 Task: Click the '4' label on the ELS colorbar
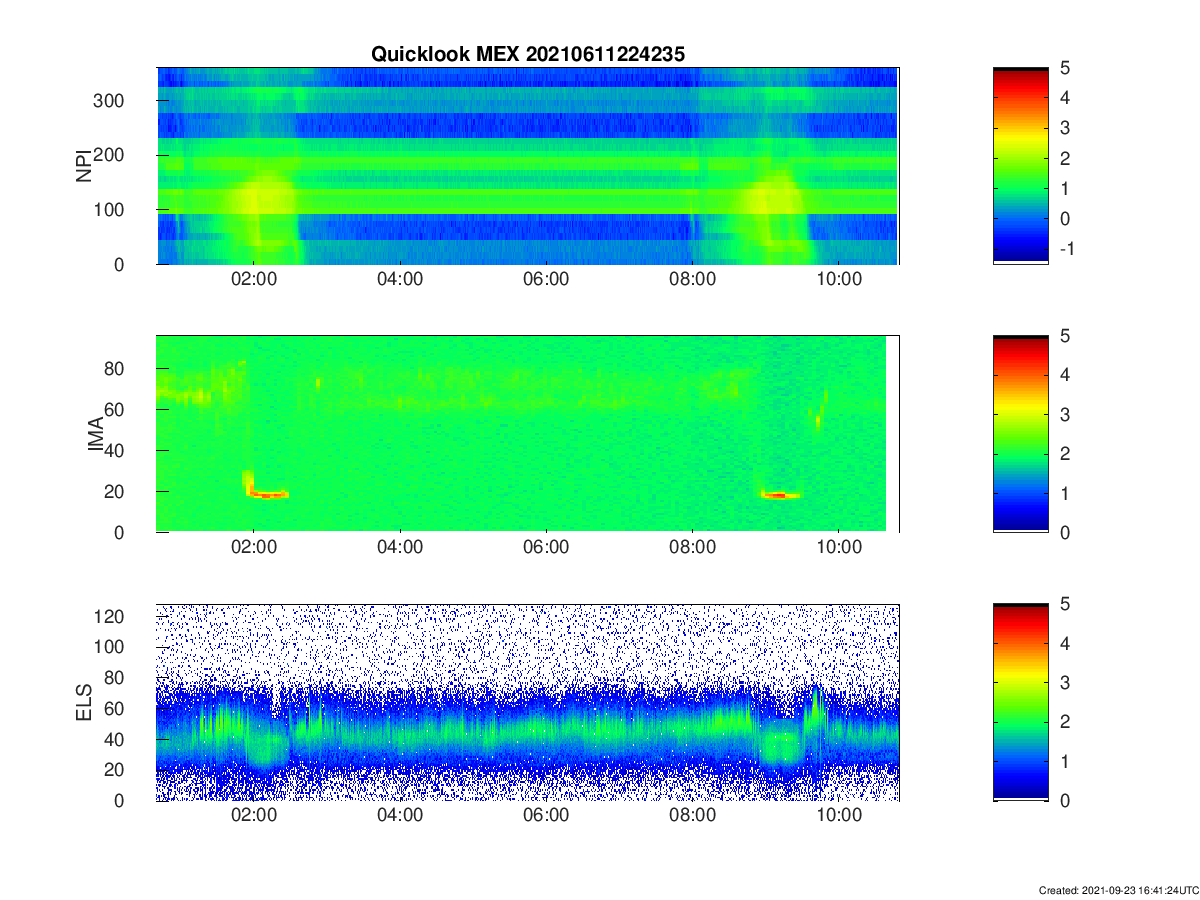coord(1066,644)
